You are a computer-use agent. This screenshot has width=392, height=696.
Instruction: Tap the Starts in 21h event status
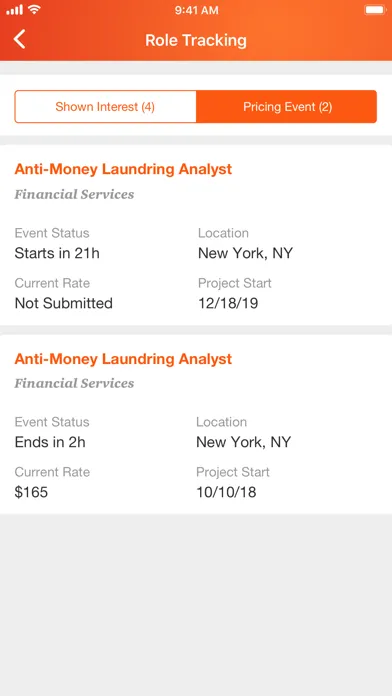[x=57, y=253]
